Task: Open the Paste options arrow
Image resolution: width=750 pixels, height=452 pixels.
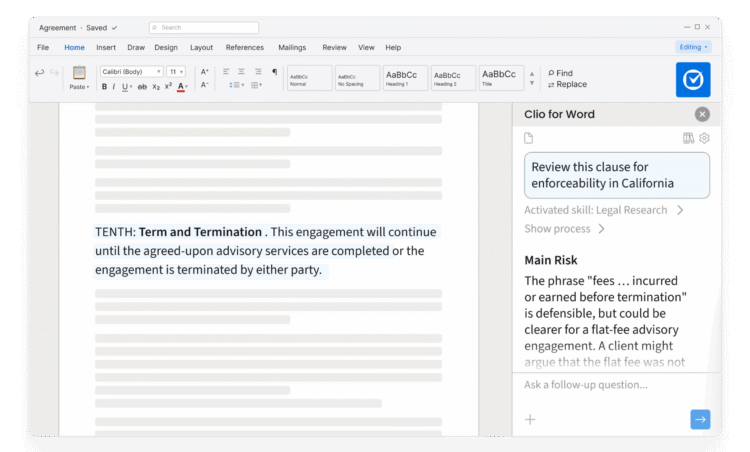Action: [88, 87]
